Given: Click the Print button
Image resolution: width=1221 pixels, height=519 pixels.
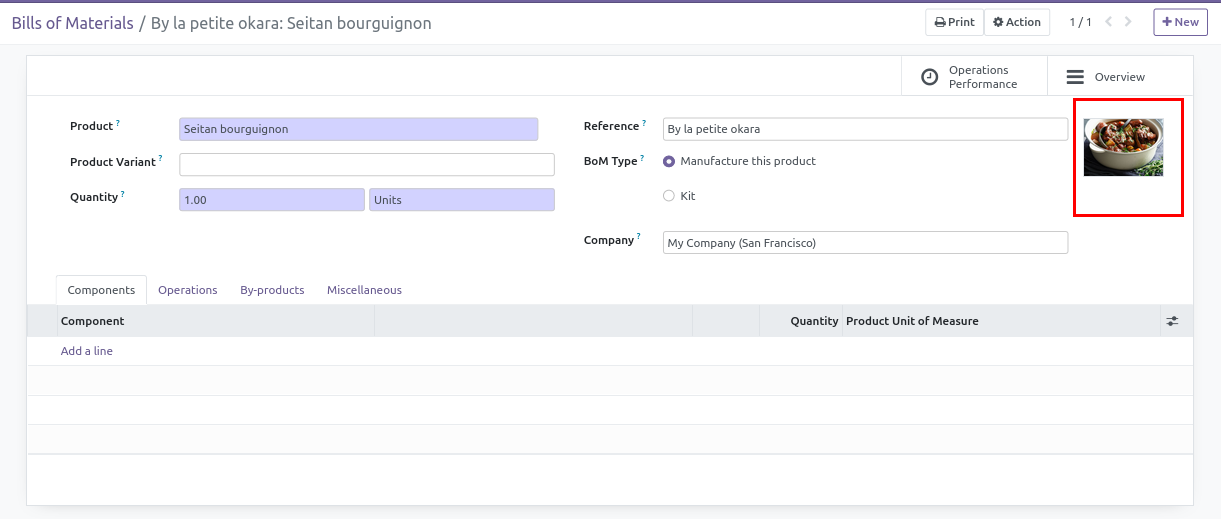Looking at the screenshot, I should point(954,22).
